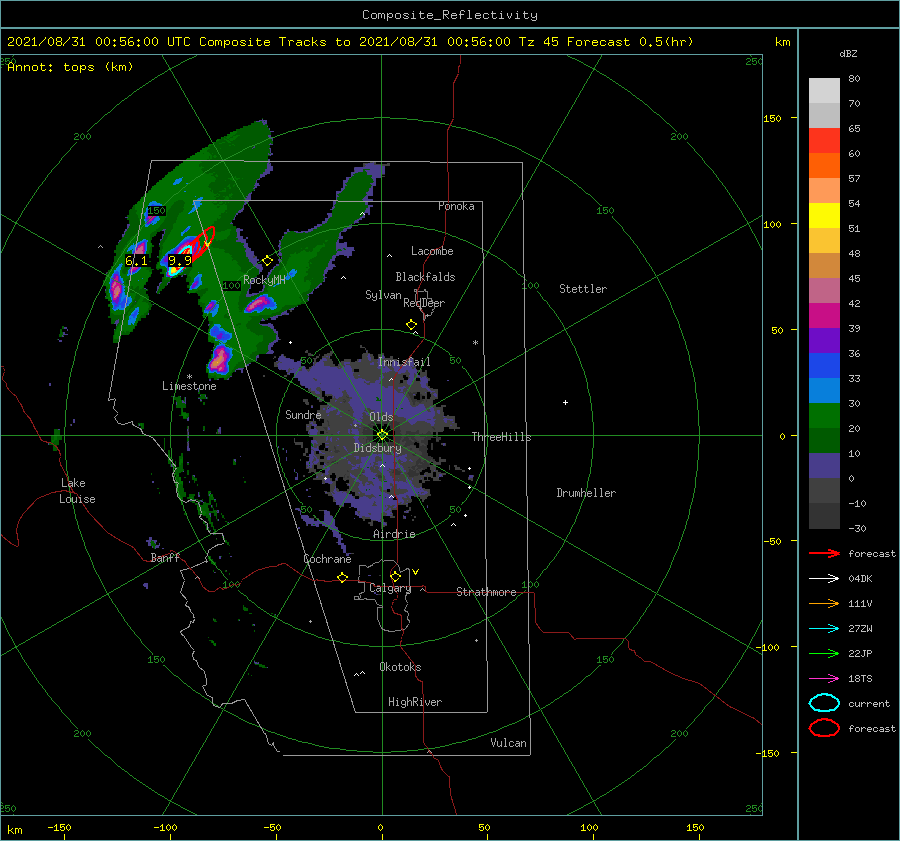The width and height of the screenshot is (900, 841).
Task: Click the 04DK legend label
Action: [x=860, y=578]
